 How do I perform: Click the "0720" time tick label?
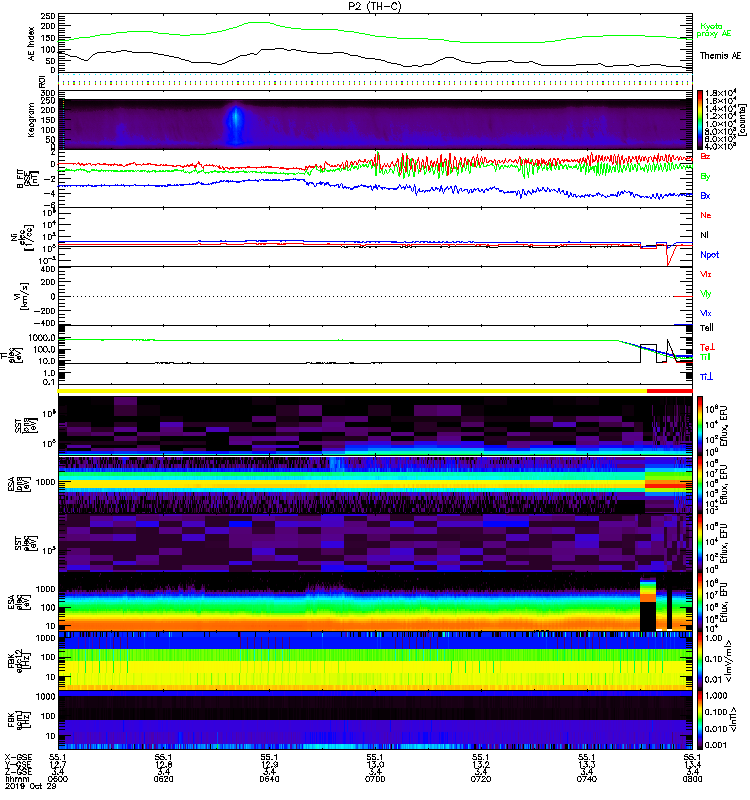(481, 779)
